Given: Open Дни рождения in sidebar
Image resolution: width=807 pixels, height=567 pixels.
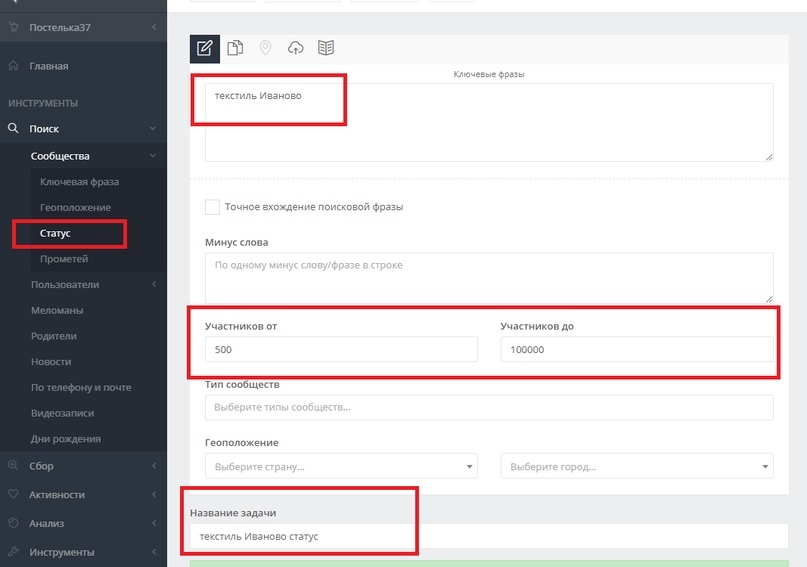Looking at the screenshot, I should [x=65, y=439].
